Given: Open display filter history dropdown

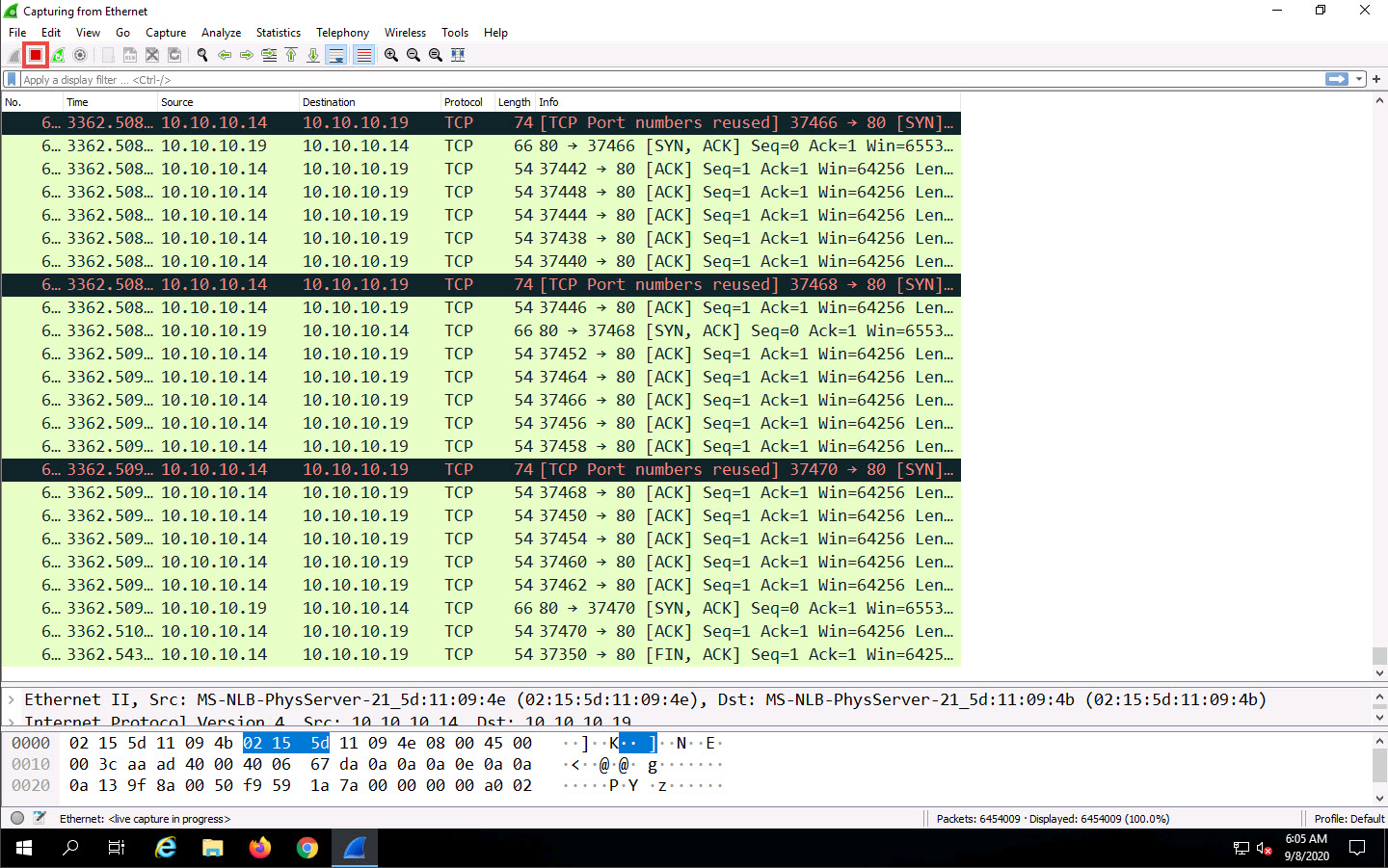Looking at the screenshot, I should (1359, 79).
